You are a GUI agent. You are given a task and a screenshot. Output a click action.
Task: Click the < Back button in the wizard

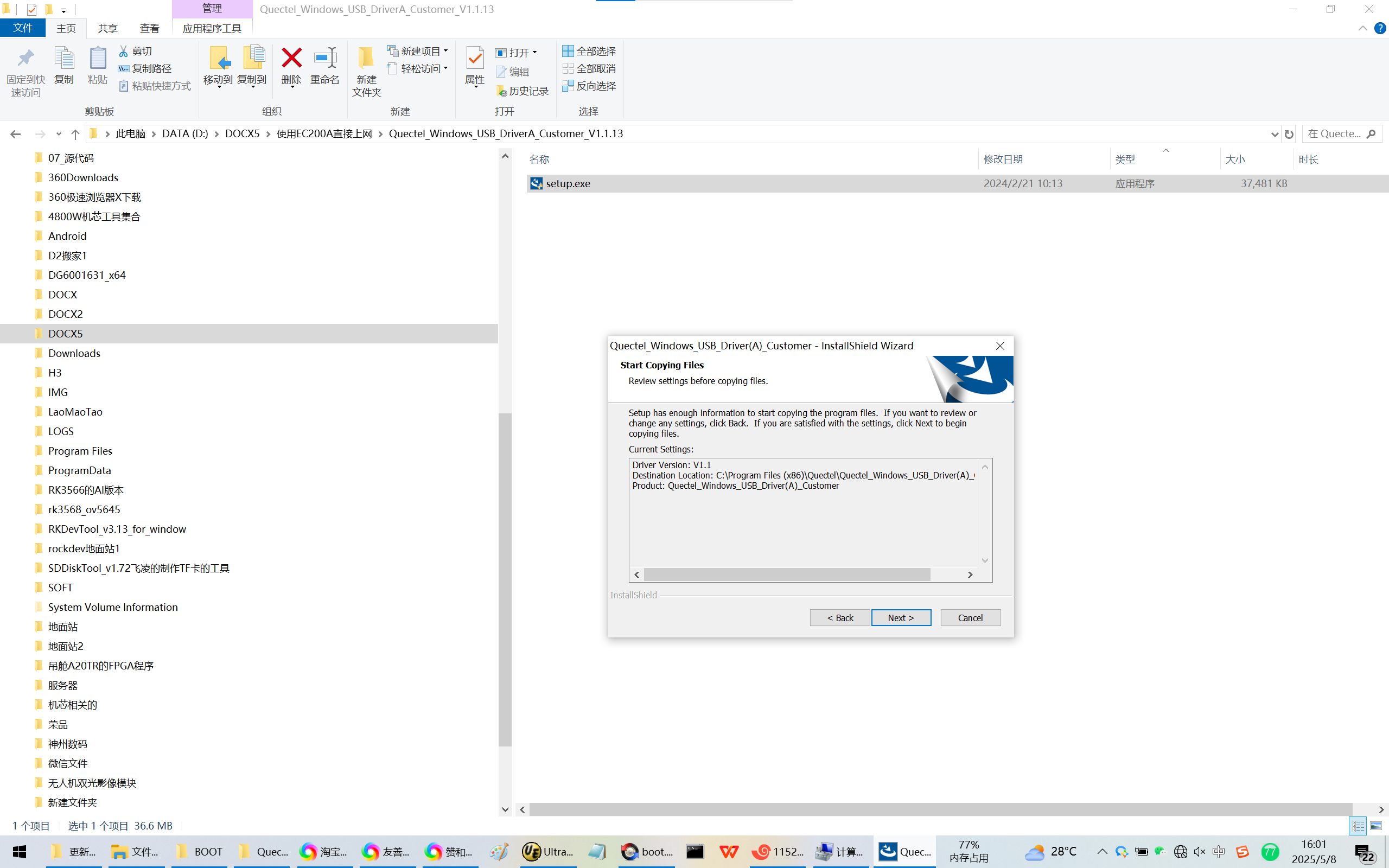pos(840,618)
